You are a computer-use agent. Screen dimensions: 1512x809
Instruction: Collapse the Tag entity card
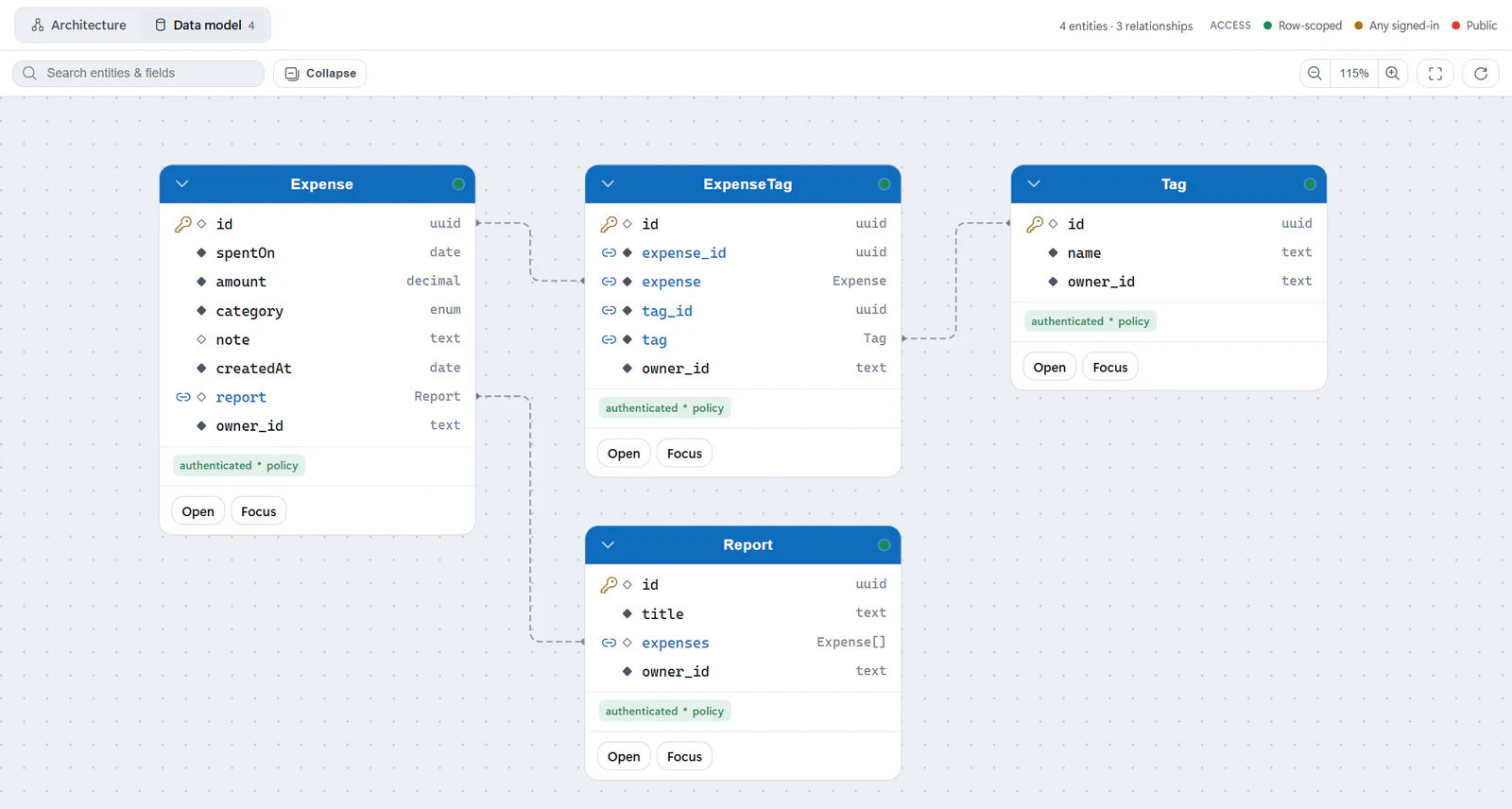pos(1034,184)
